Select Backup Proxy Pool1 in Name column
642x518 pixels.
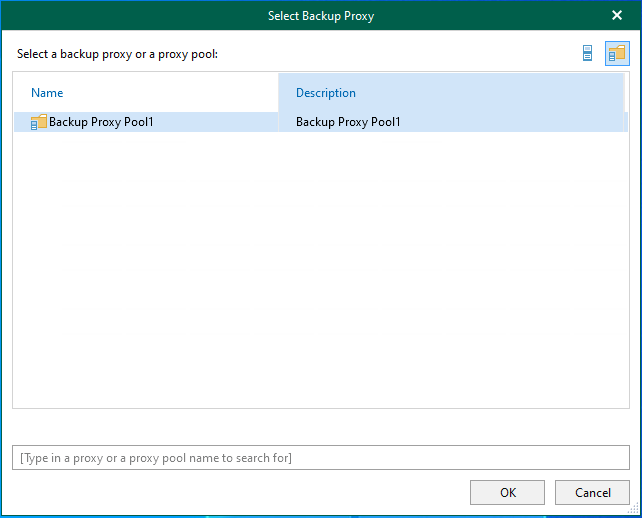coord(101,122)
